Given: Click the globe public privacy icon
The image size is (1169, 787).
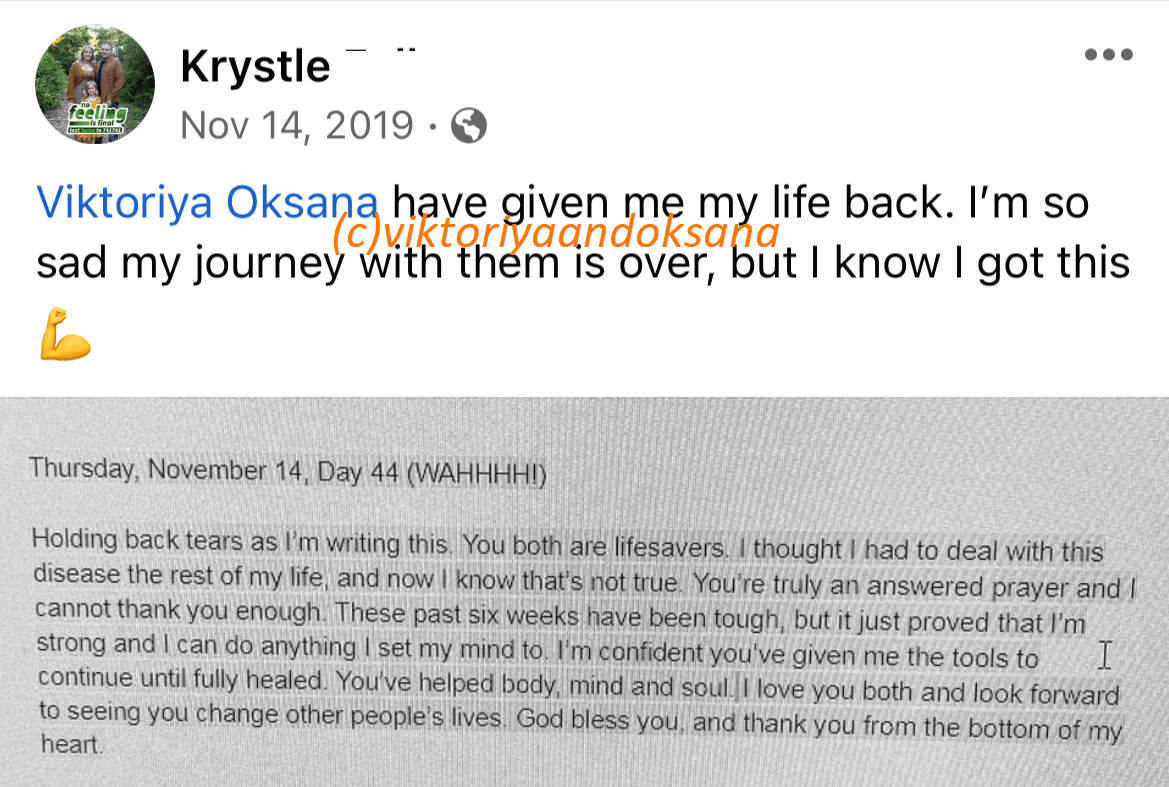Looking at the screenshot, I should click(469, 125).
